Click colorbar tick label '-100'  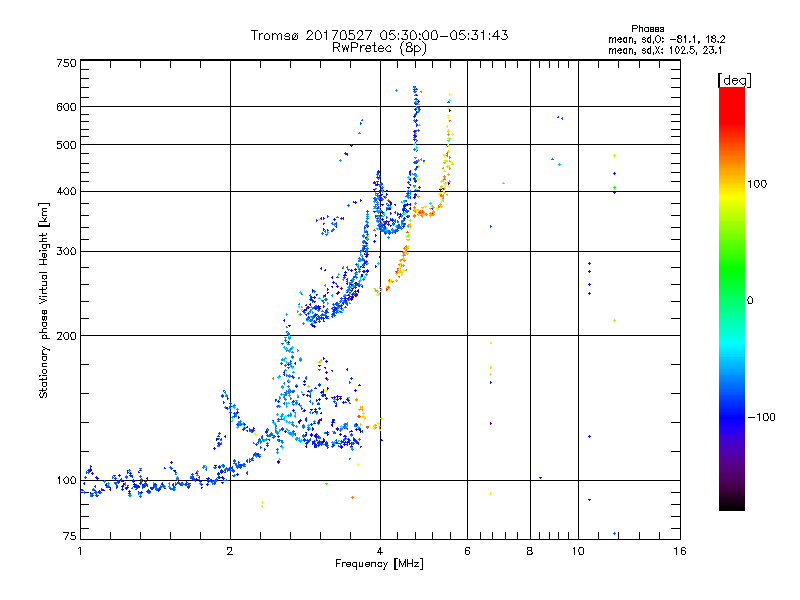click(x=761, y=417)
